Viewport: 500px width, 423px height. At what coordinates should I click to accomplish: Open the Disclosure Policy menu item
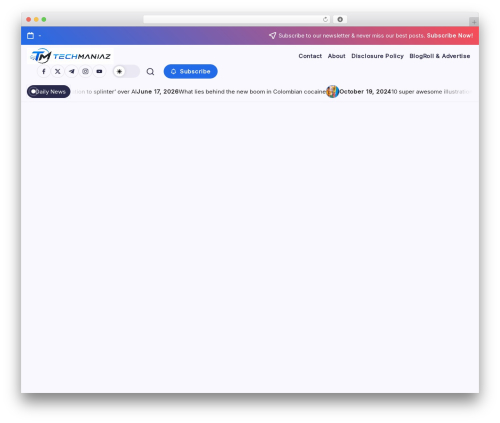pos(377,56)
